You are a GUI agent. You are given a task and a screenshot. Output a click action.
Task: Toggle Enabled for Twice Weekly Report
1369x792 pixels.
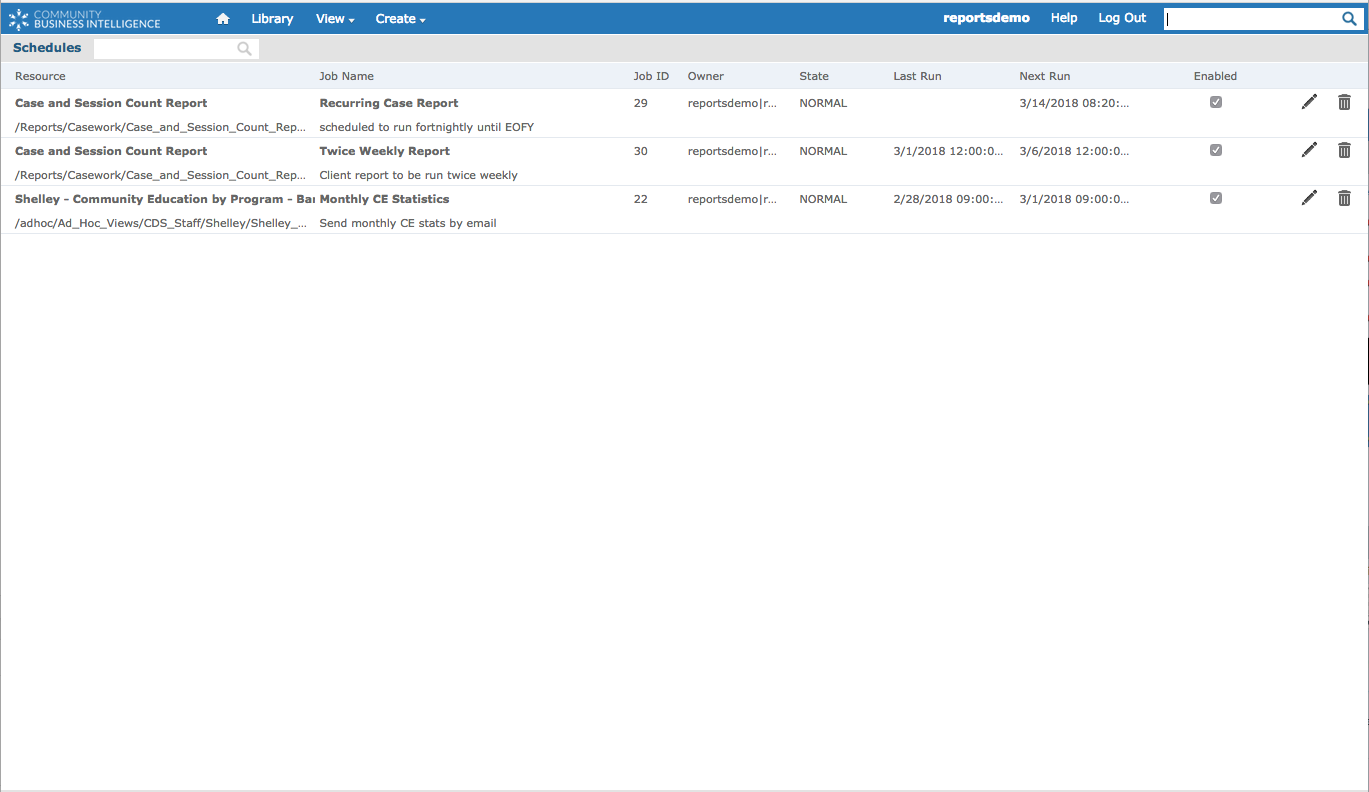(1216, 150)
